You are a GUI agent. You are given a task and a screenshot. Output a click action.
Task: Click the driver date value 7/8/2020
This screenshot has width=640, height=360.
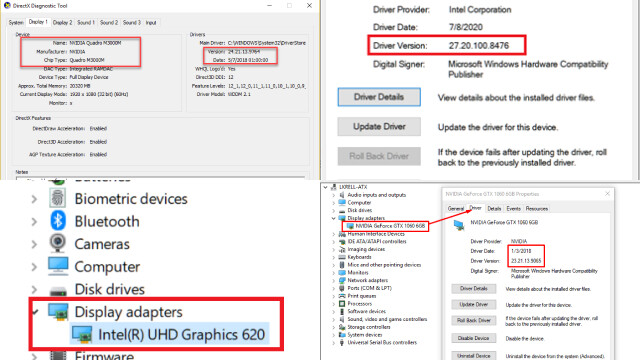click(x=466, y=27)
